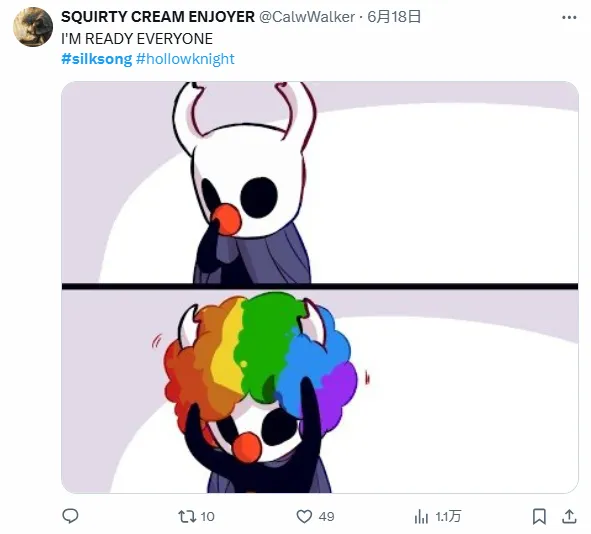The width and height of the screenshot is (591, 534).
Task: Open the #silksong hashtag link
Action: tap(96, 59)
